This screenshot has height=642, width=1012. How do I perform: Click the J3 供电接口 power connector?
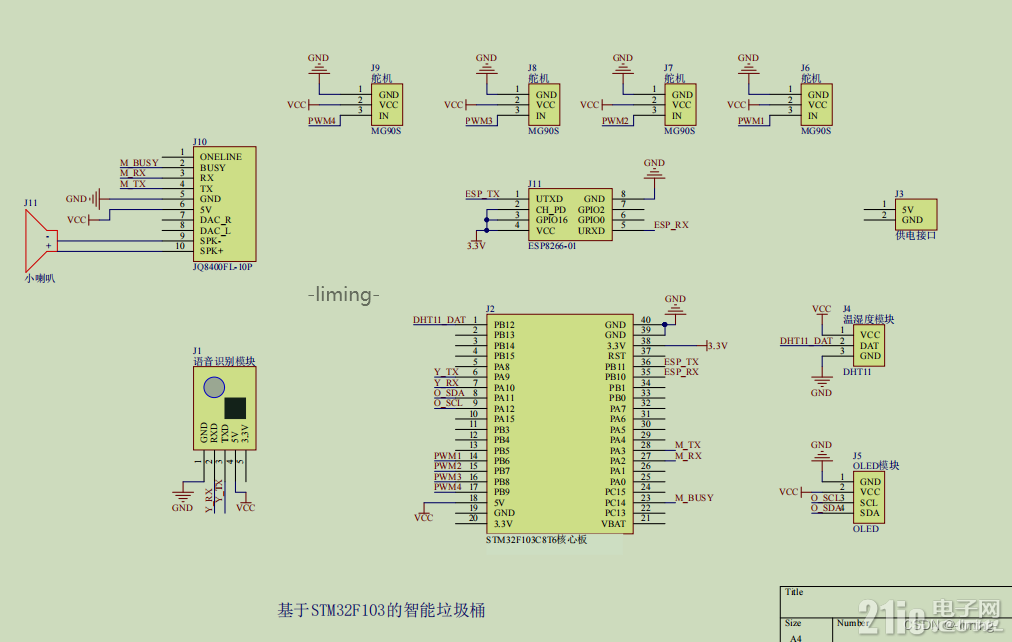tap(916, 215)
